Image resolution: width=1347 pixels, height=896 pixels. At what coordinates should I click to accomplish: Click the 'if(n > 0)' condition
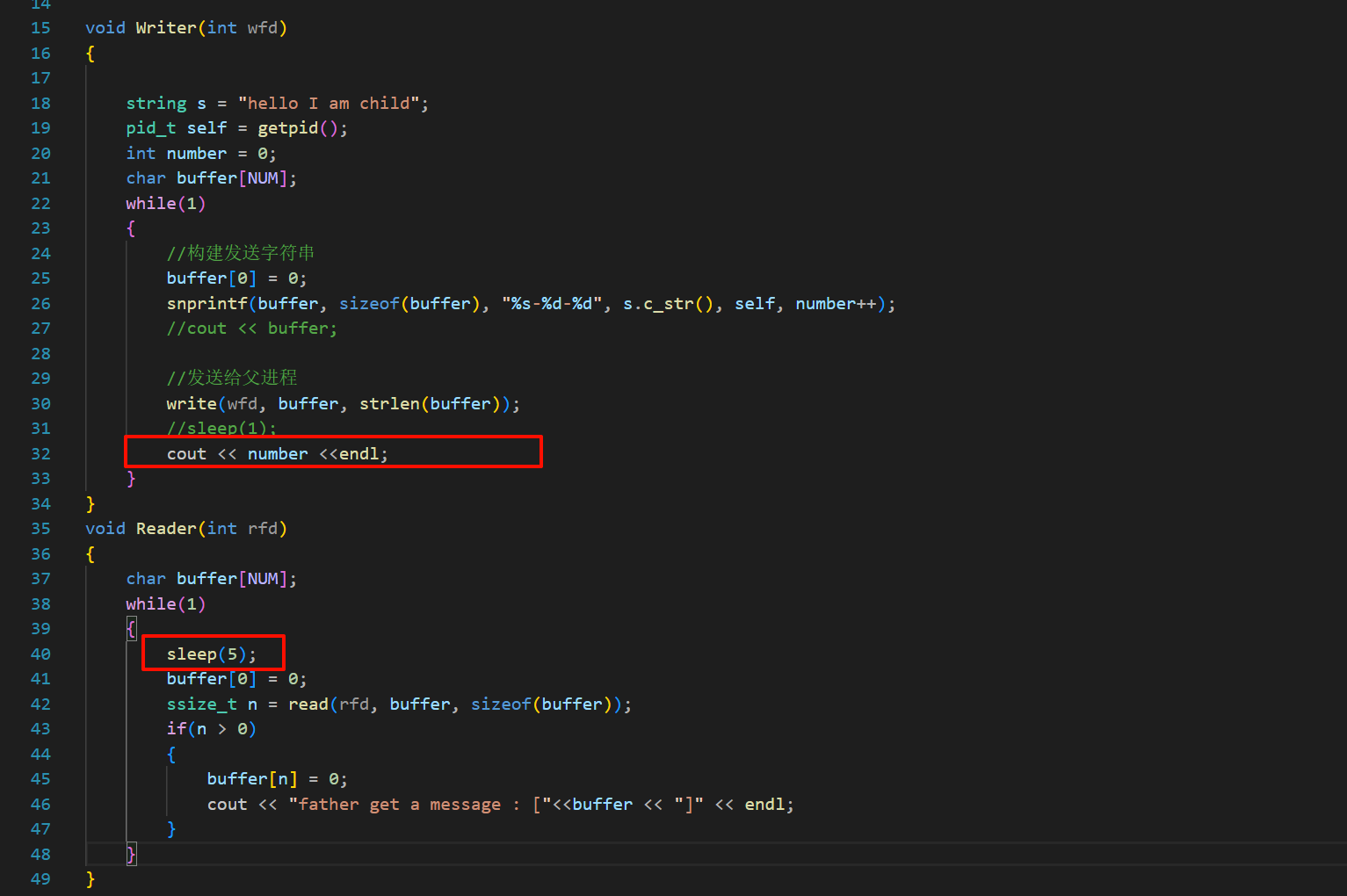(212, 729)
